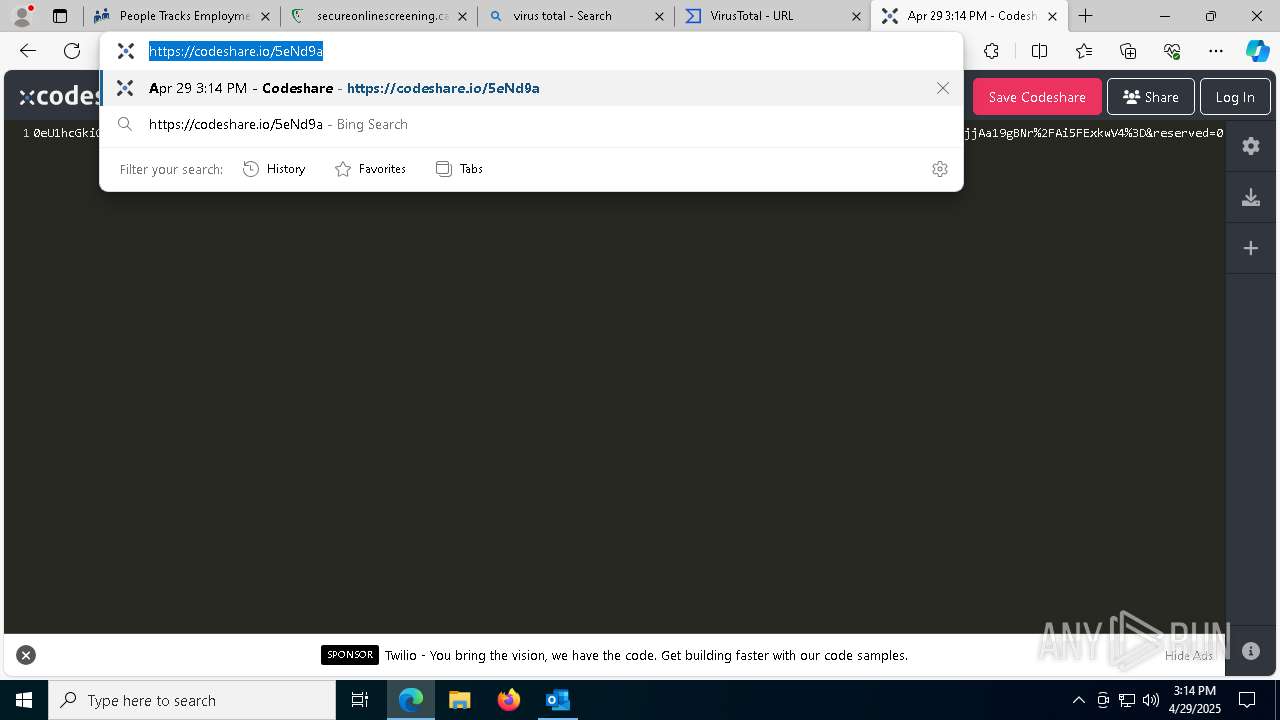Screen dimensions: 1280x720
Task: Click Save Codeshare button
Action: click(x=1037, y=97)
